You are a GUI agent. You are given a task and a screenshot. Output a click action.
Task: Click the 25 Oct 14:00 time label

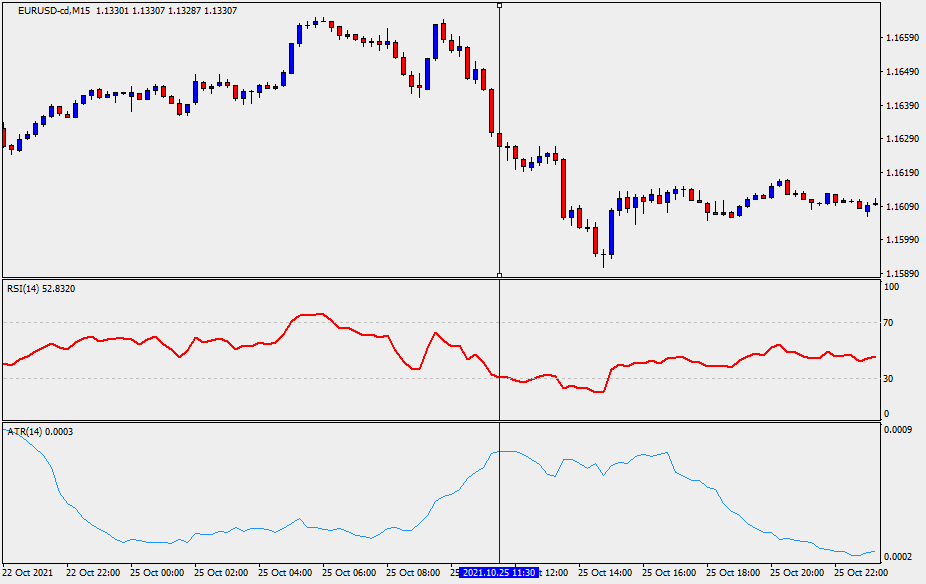click(x=608, y=573)
